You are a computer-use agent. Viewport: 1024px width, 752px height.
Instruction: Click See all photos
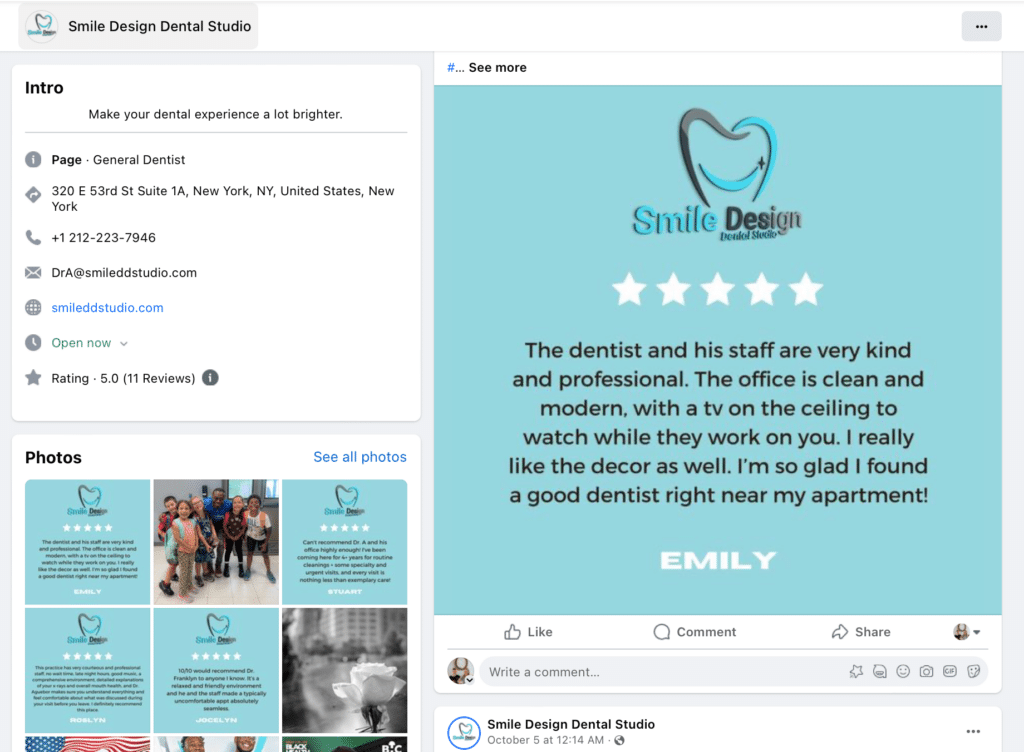pos(360,457)
